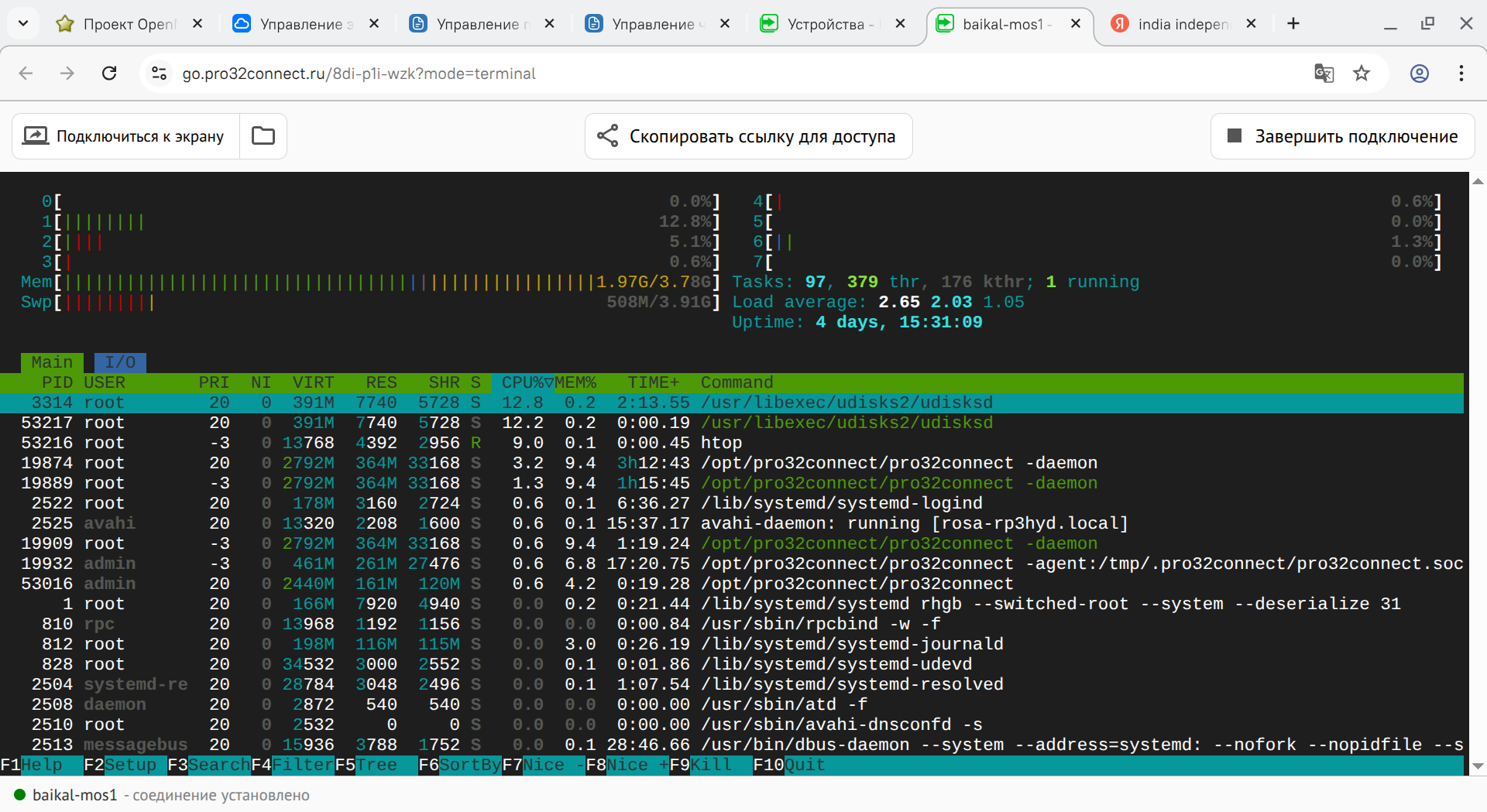Screen dimensions: 1487x812
Task: Bookmark this page with the star icon
Action: [1362, 74]
